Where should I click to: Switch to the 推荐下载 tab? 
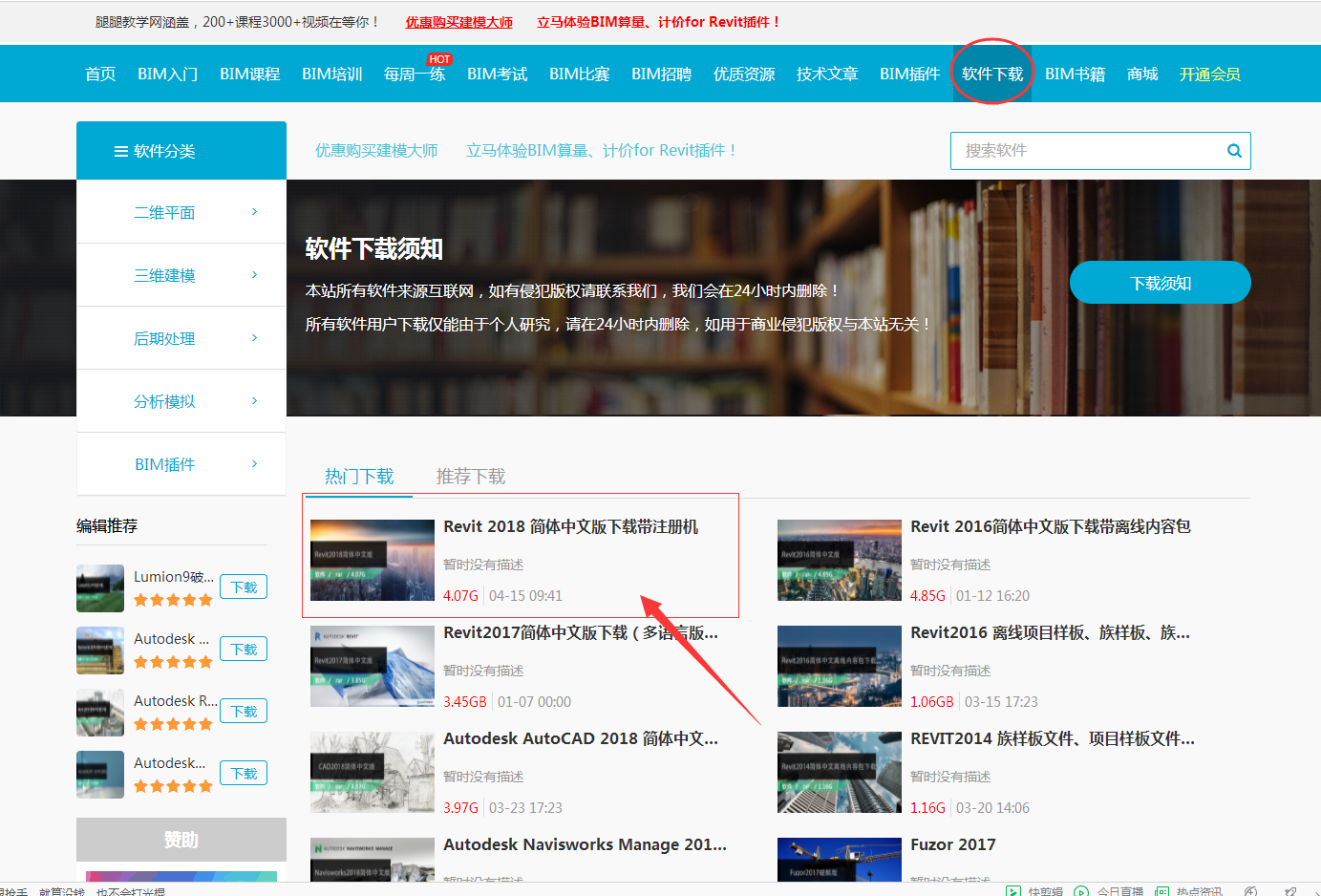click(x=471, y=477)
